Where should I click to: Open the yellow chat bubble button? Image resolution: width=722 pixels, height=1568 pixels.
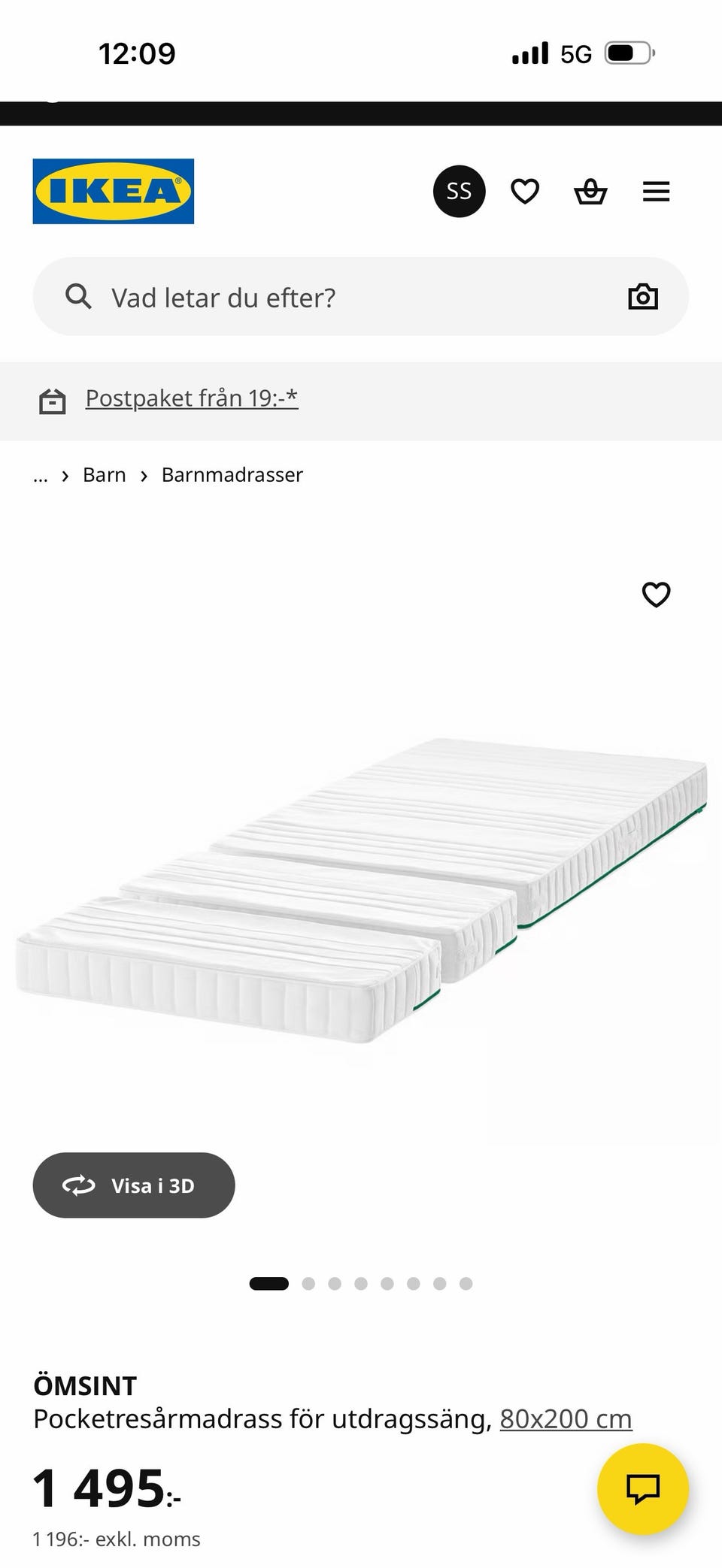tap(643, 1489)
